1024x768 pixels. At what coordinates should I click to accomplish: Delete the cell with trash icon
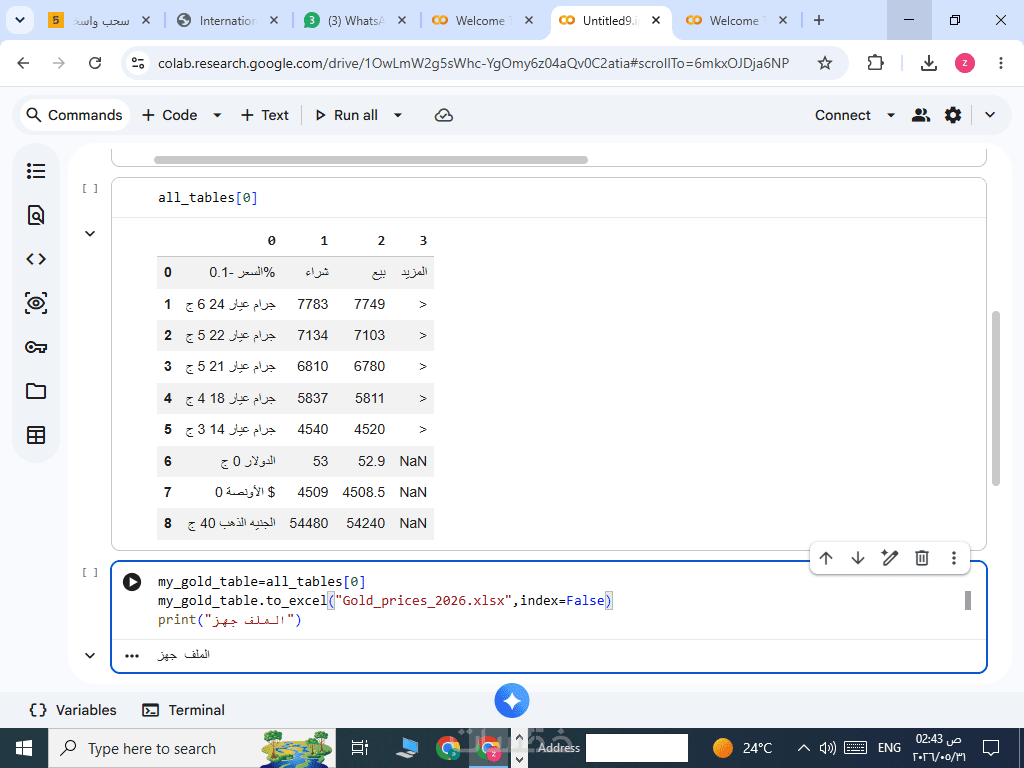[x=922, y=558]
